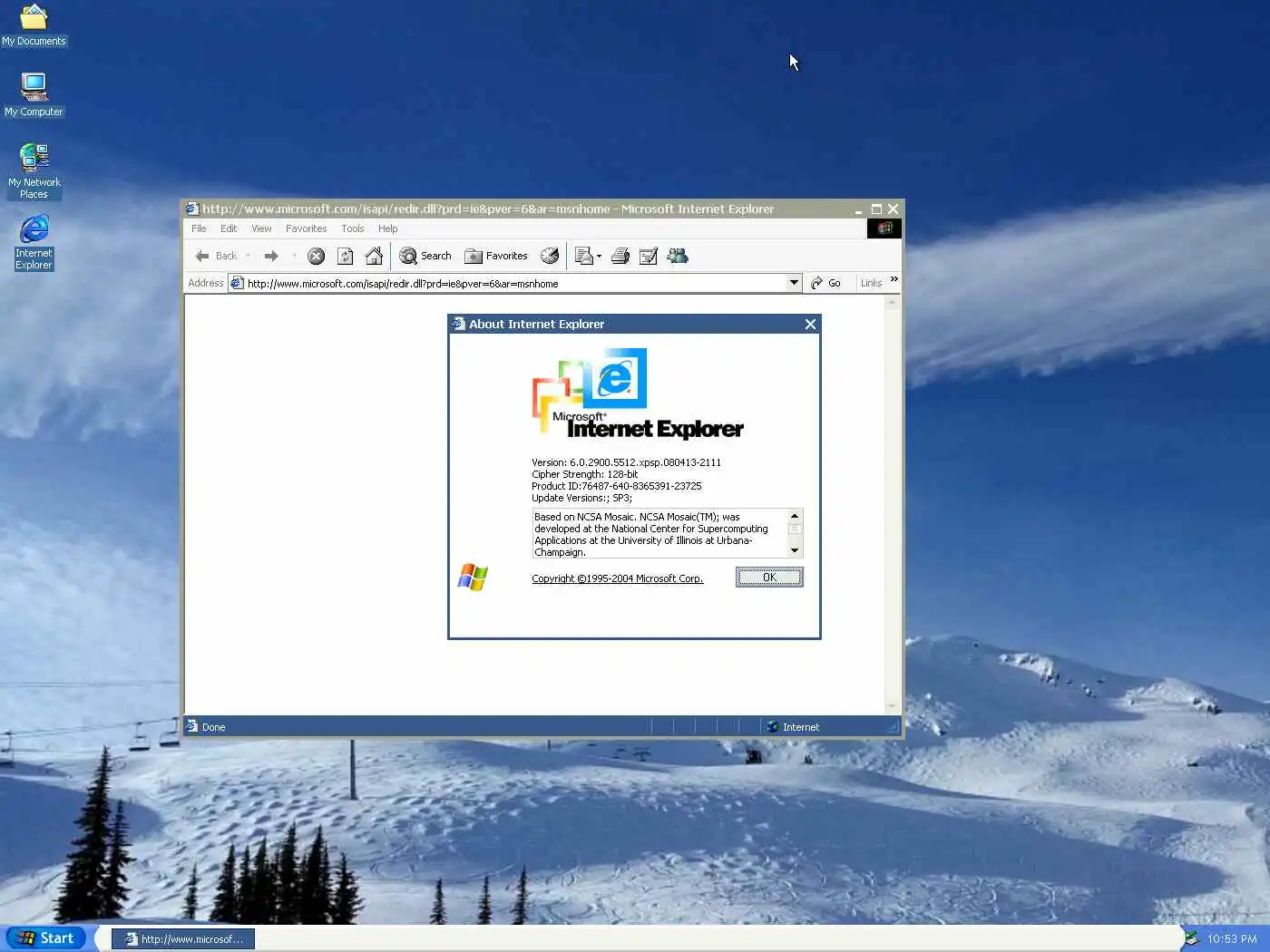Image resolution: width=1270 pixels, height=952 pixels.
Task: Close the About Internet Explorer dialog
Action: pyautogui.click(x=810, y=324)
